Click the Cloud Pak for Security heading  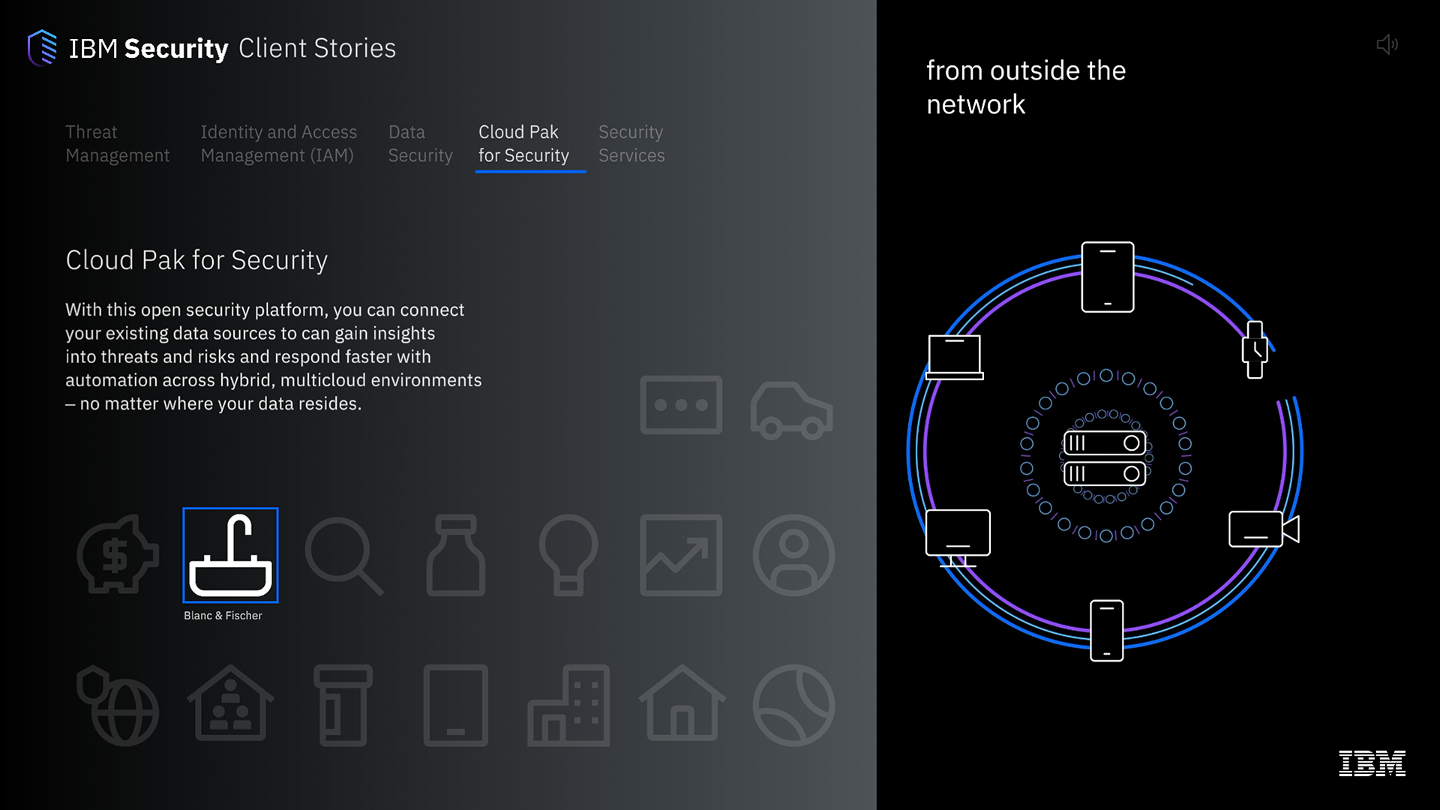click(x=197, y=260)
